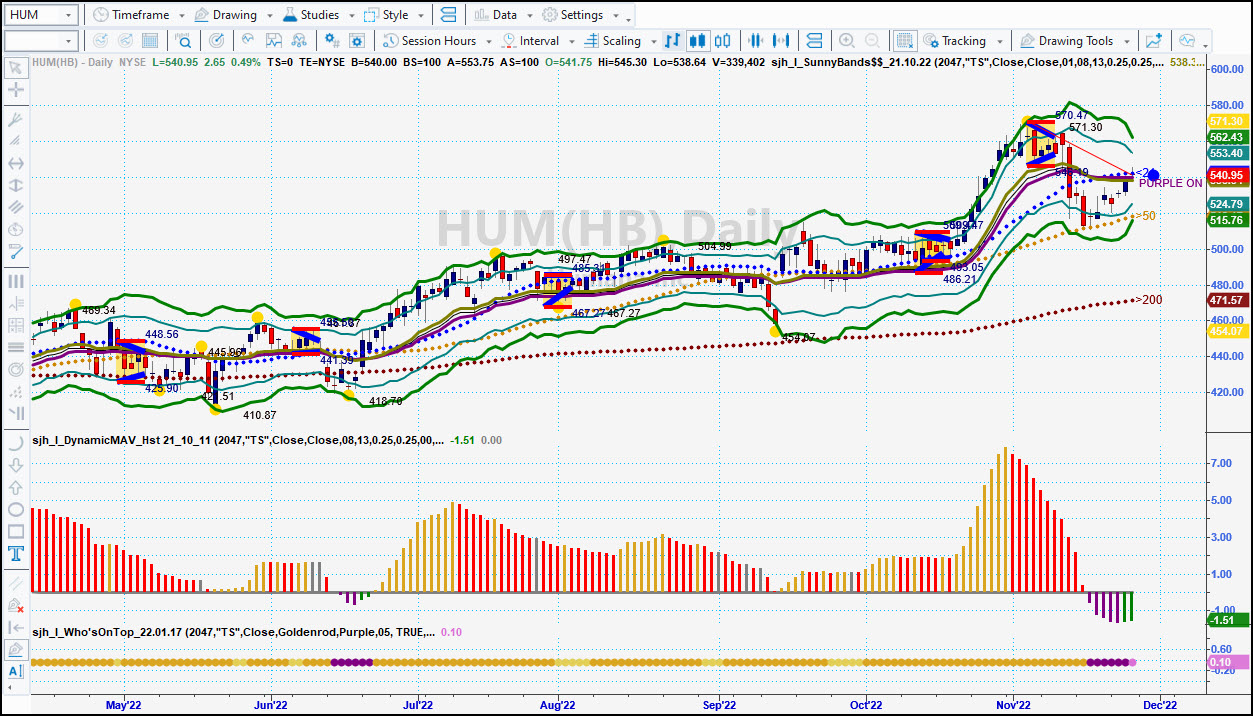
Task: Select the pointer arrow tool
Action: pyautogui.click(x=16, y=68)
